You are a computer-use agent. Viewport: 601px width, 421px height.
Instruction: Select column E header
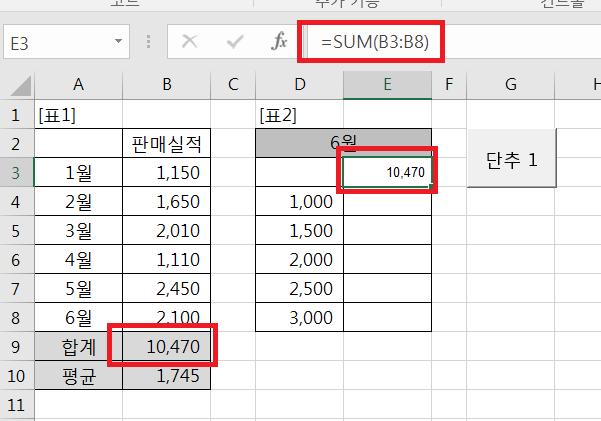point(387,86)
